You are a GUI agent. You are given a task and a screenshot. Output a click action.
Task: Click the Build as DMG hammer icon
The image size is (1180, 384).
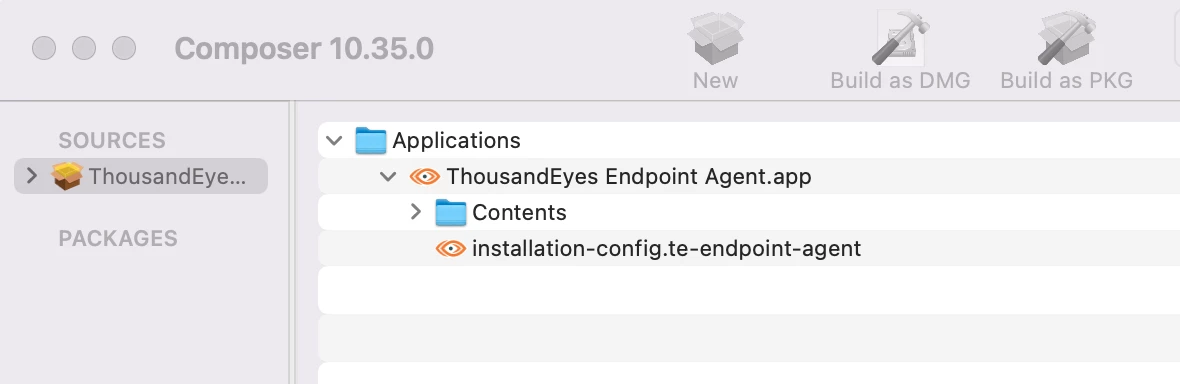tap(900, 38)
